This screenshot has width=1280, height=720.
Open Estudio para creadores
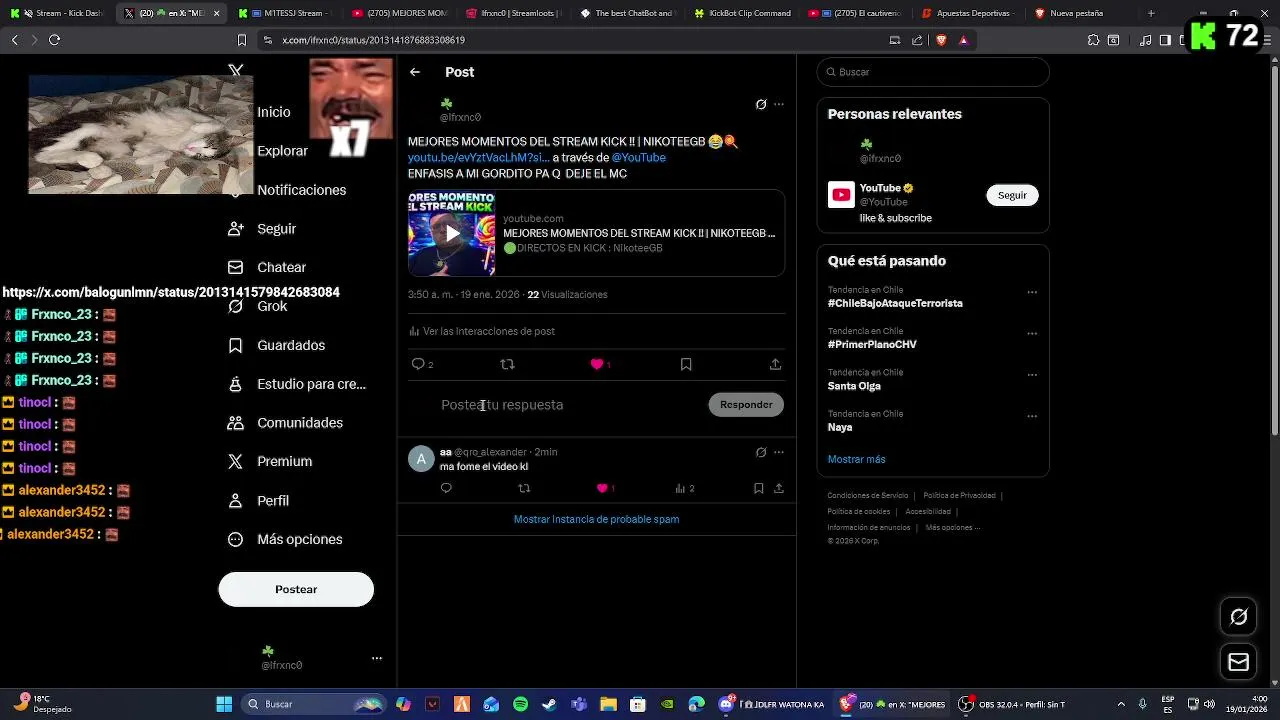[311, 384]
